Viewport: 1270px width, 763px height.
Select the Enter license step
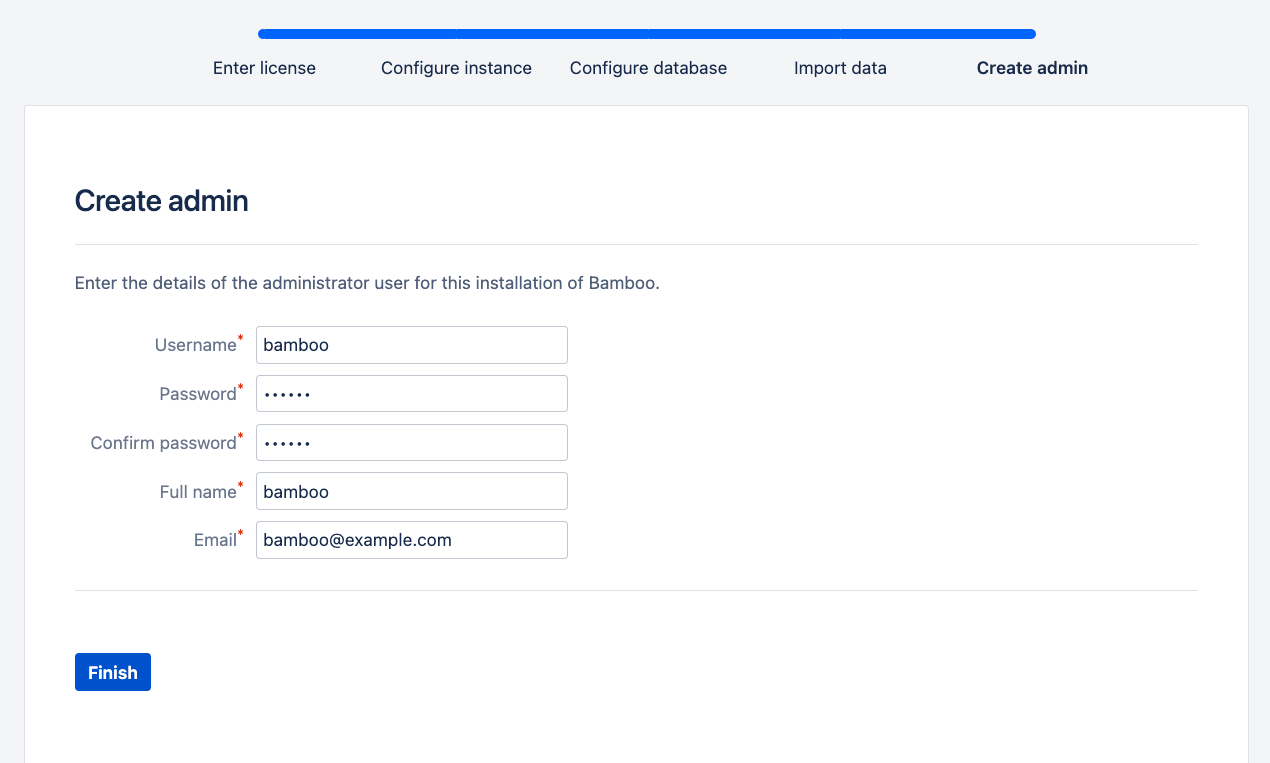tap(264, 68)
